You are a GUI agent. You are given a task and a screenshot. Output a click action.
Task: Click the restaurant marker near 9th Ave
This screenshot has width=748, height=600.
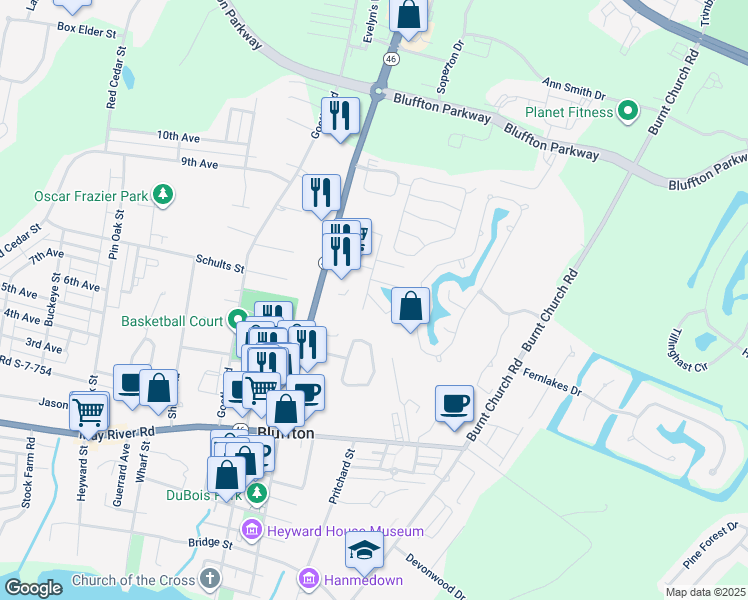[x=322, y=196]
